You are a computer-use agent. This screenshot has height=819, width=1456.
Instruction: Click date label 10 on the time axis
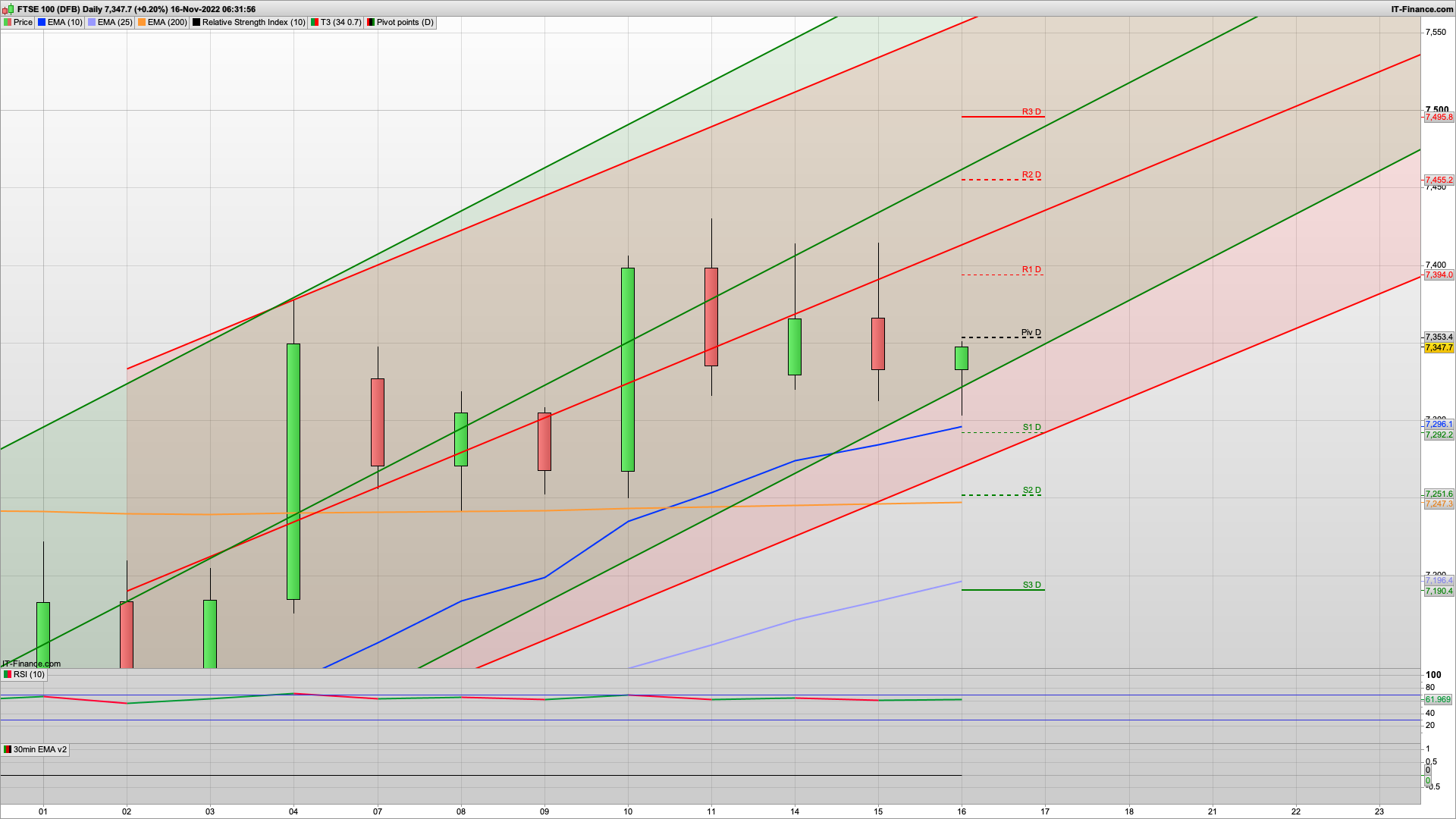point(628,811)
